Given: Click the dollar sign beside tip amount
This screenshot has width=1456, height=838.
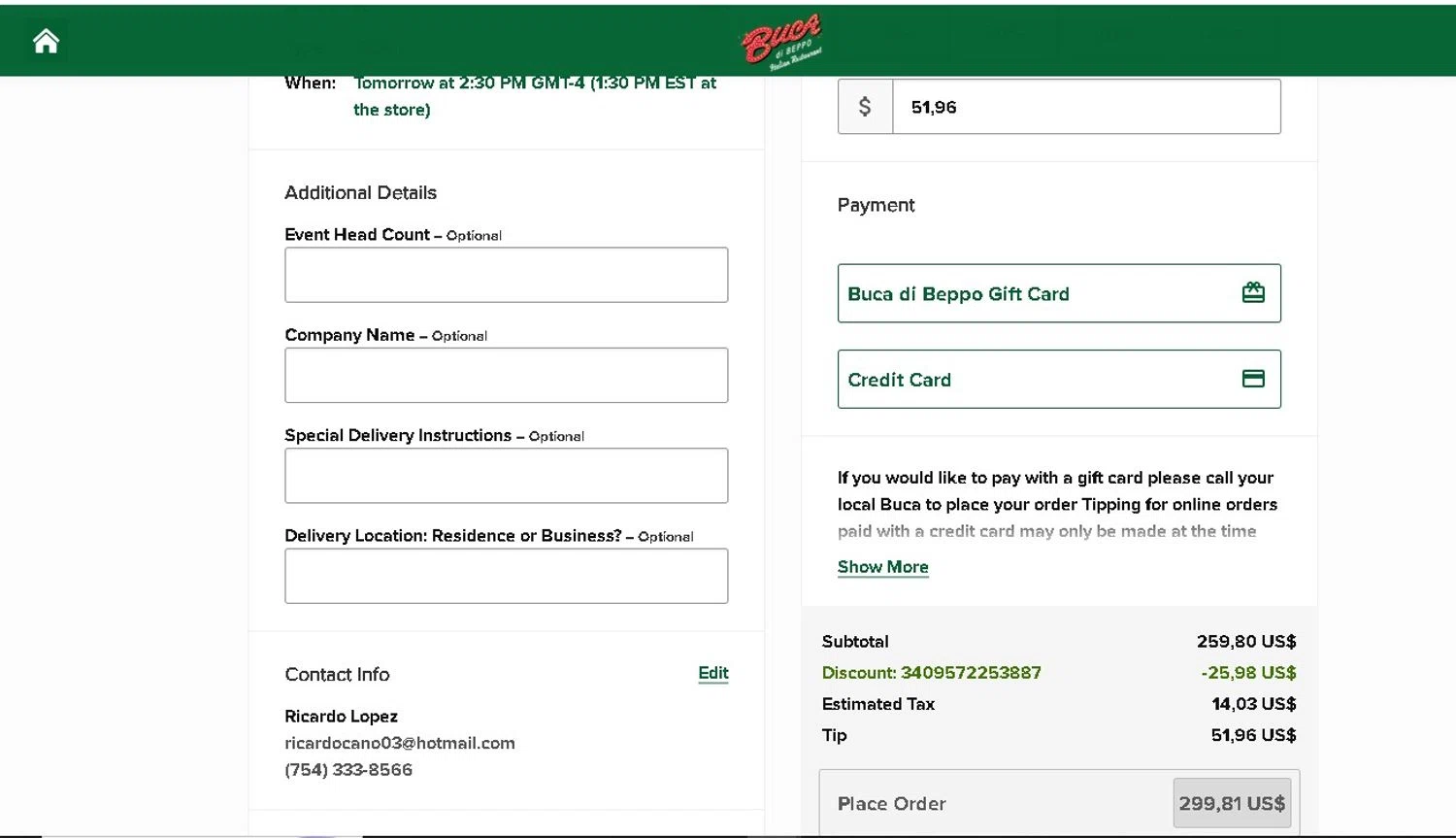Looking at the screenshot, I should coord(865,107).
